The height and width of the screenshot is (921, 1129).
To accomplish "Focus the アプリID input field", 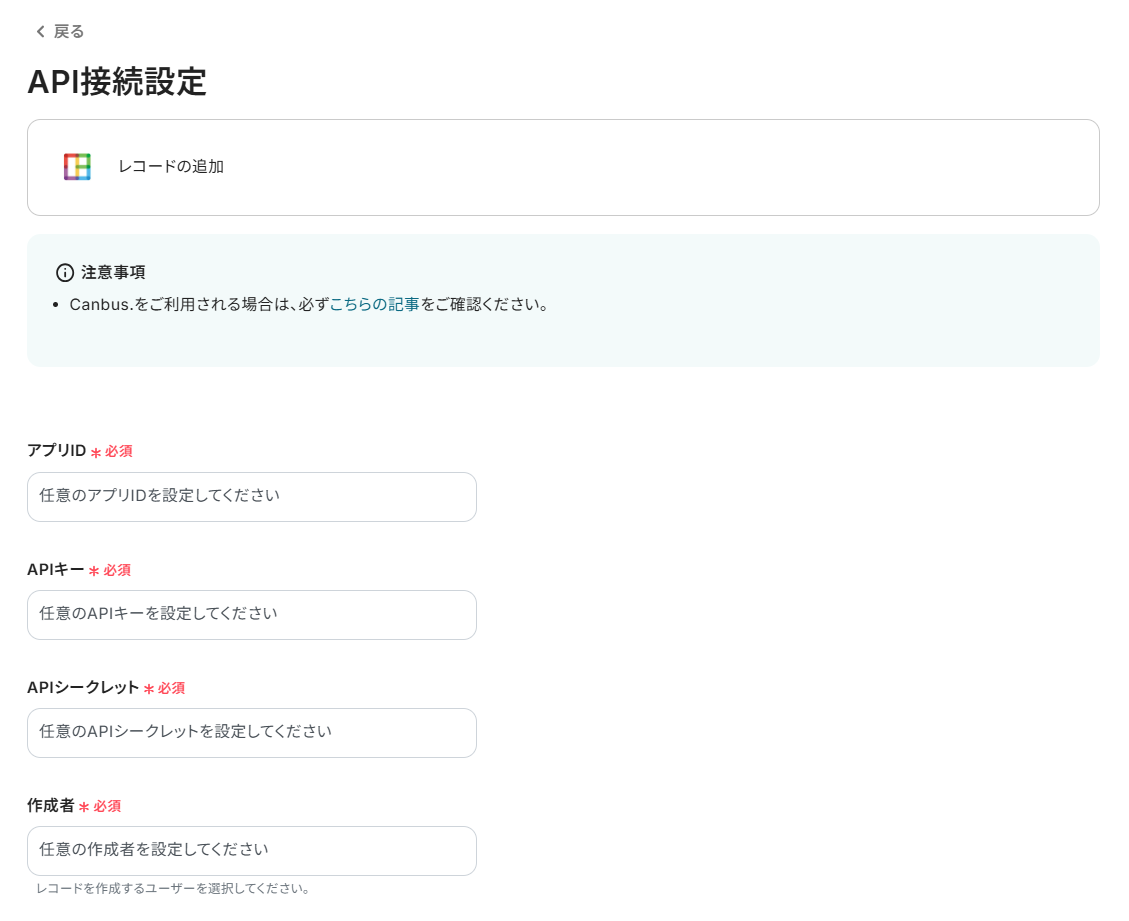I will tap(252, 497).
